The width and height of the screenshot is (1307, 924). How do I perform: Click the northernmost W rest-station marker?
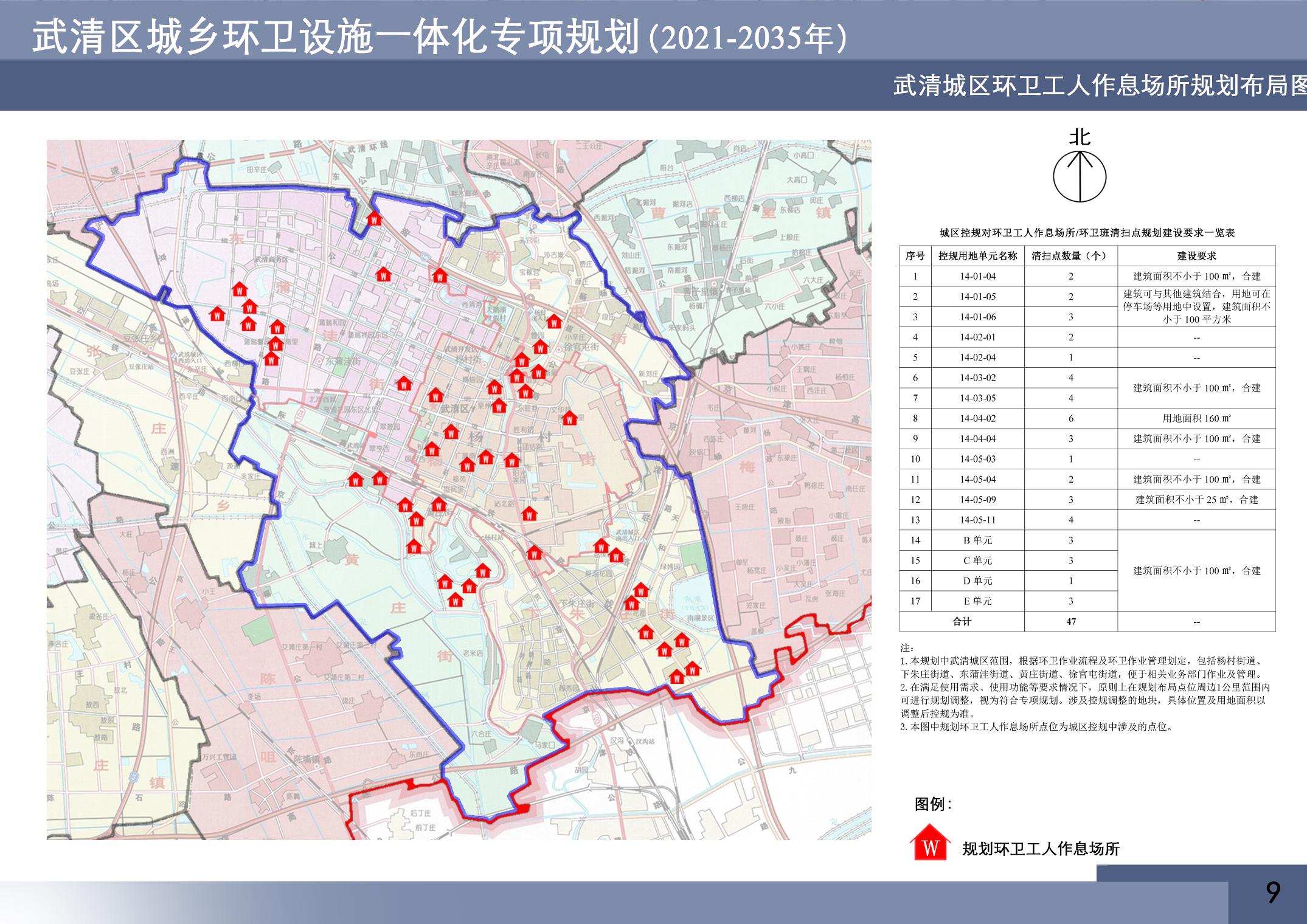point(375,219)
